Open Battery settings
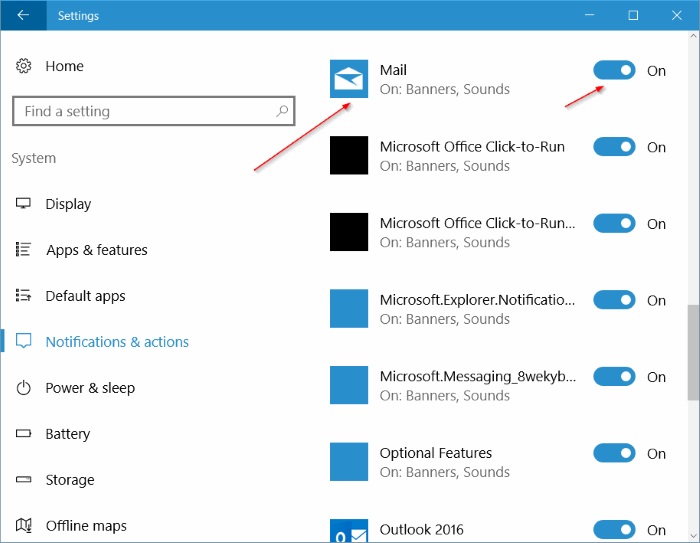Image resolution: width=700 pixels, height=543 pixels. click(x=68, y=434)
